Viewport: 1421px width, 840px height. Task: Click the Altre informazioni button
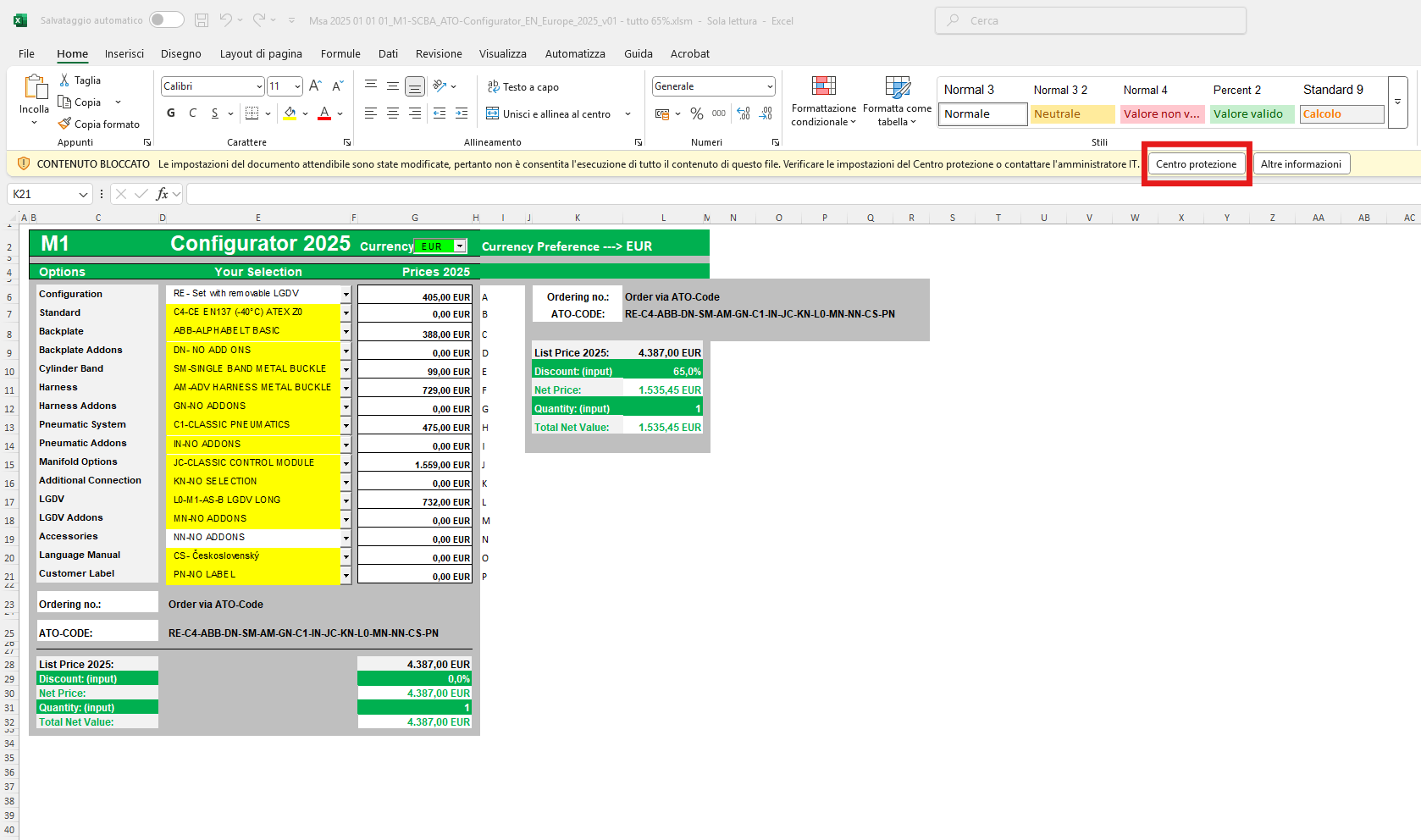[1301, 164]
